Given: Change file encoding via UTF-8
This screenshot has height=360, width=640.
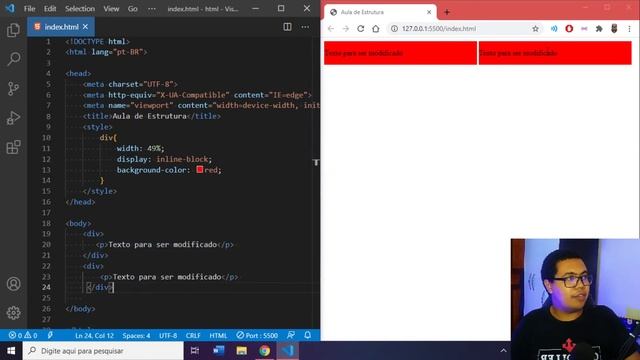Looking at the screenshot, I should click(168, 336).
